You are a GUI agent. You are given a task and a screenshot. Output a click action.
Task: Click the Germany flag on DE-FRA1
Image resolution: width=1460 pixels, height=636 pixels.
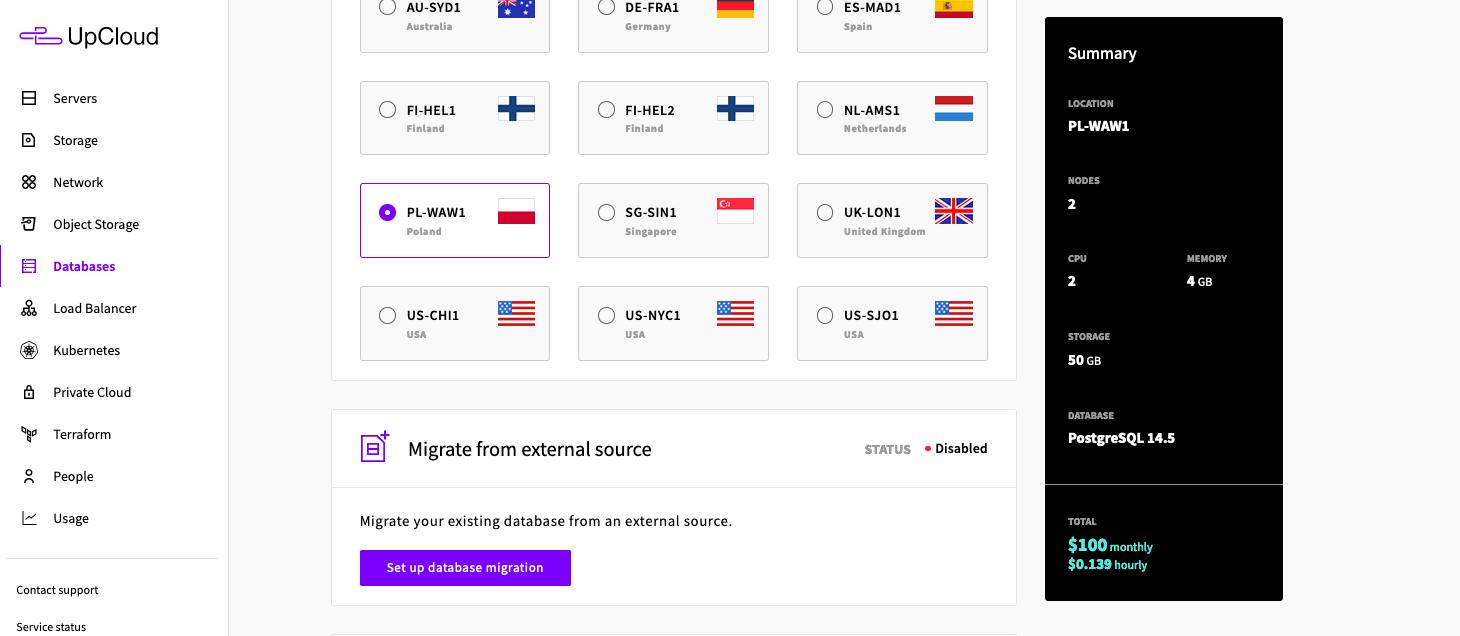click(735, 8)
